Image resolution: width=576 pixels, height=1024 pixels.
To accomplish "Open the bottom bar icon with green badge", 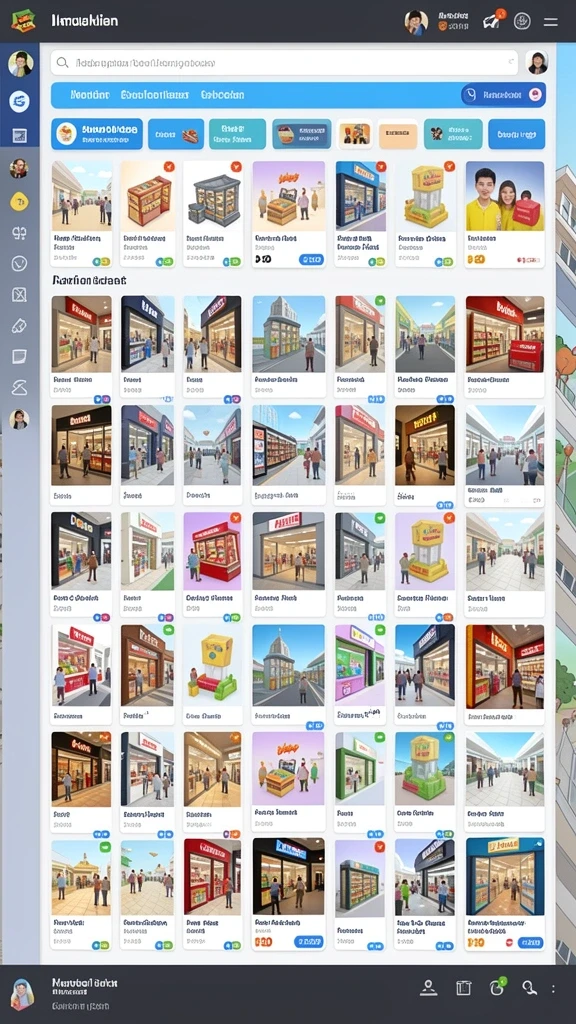I will click(497, 986).
